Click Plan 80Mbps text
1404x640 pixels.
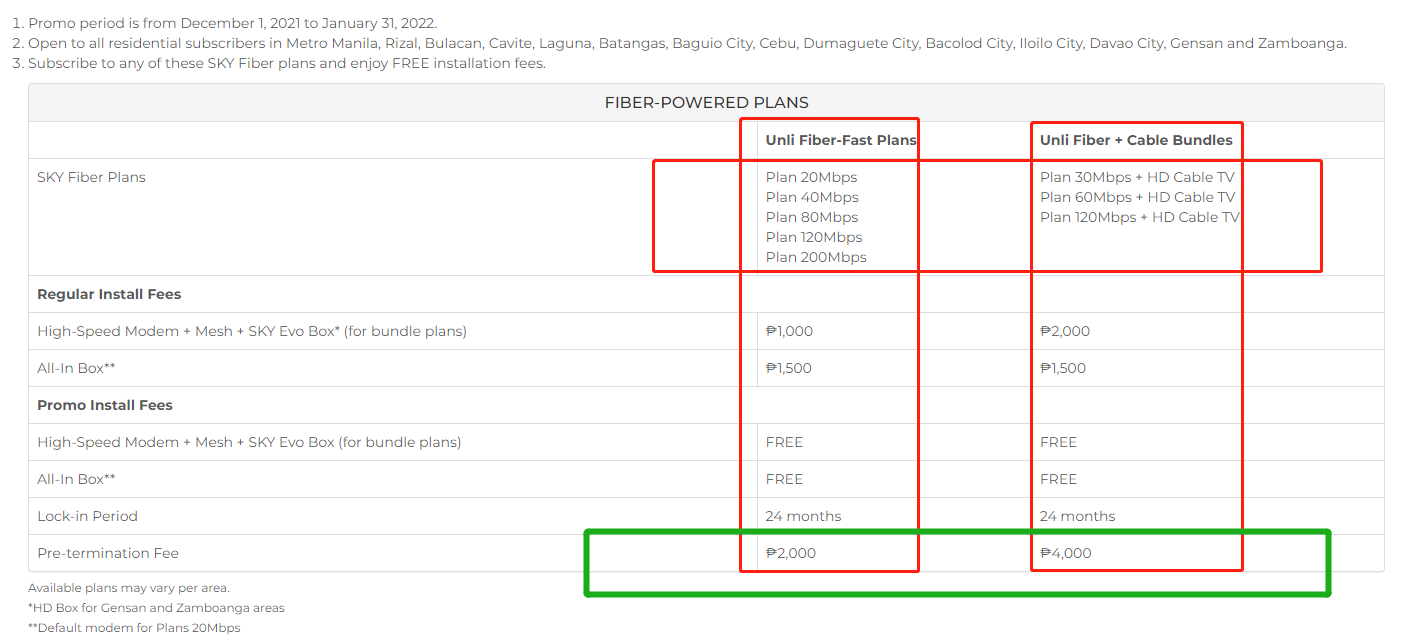tap(812, 217)
